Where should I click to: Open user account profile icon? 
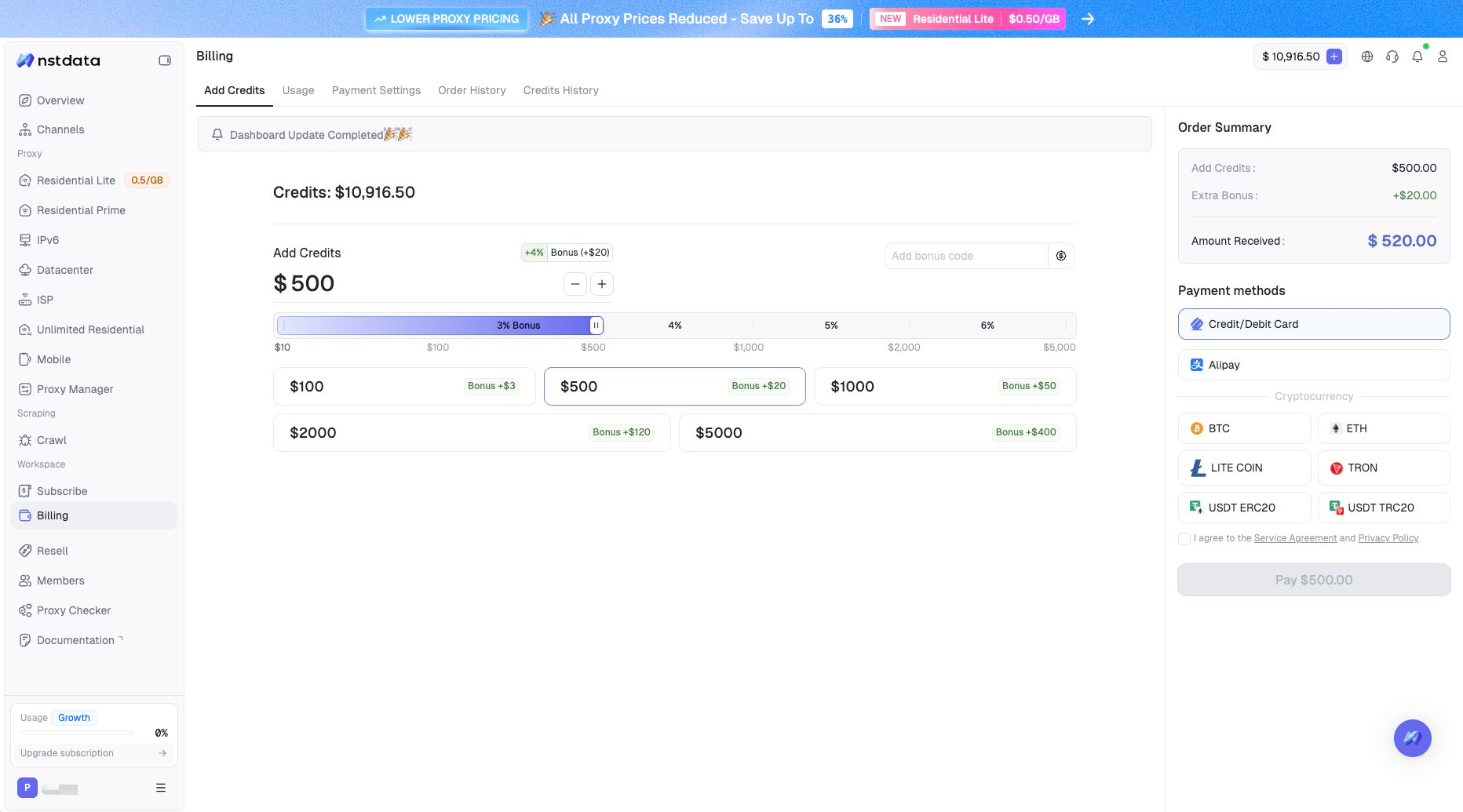(x=1443, y=56)
